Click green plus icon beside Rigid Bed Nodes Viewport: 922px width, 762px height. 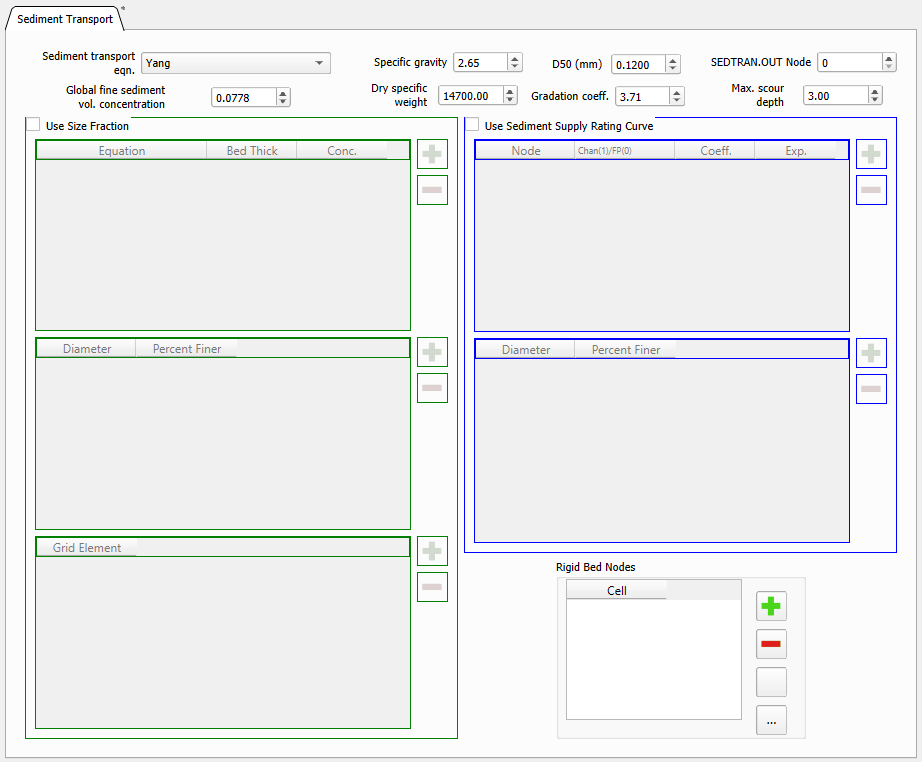pos(771,606)
